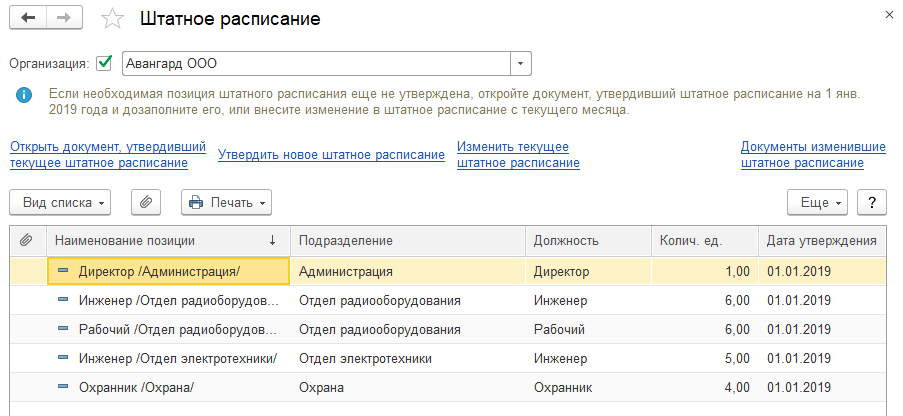Click the forward navigation arrow
The height and width of the screenshot is (416, 903).
(x=65, y=19)
